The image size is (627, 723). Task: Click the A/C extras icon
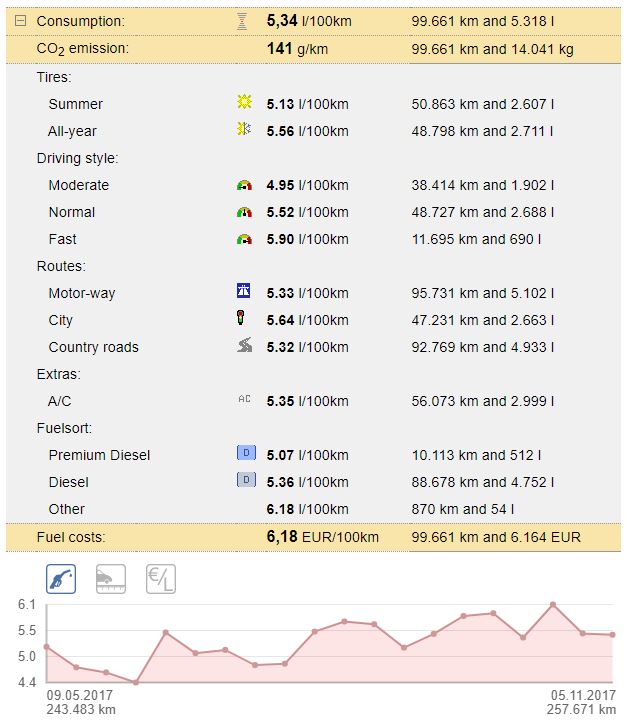pyautogui.click(x=244, y=399)
